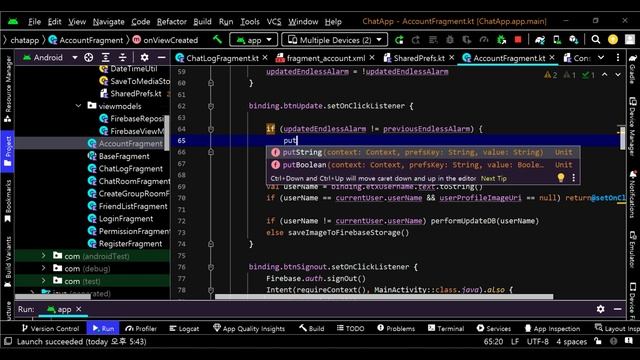Expand the com (test) folder
Viewport: 640px width, 360px height.
click(x=44, y=281)
